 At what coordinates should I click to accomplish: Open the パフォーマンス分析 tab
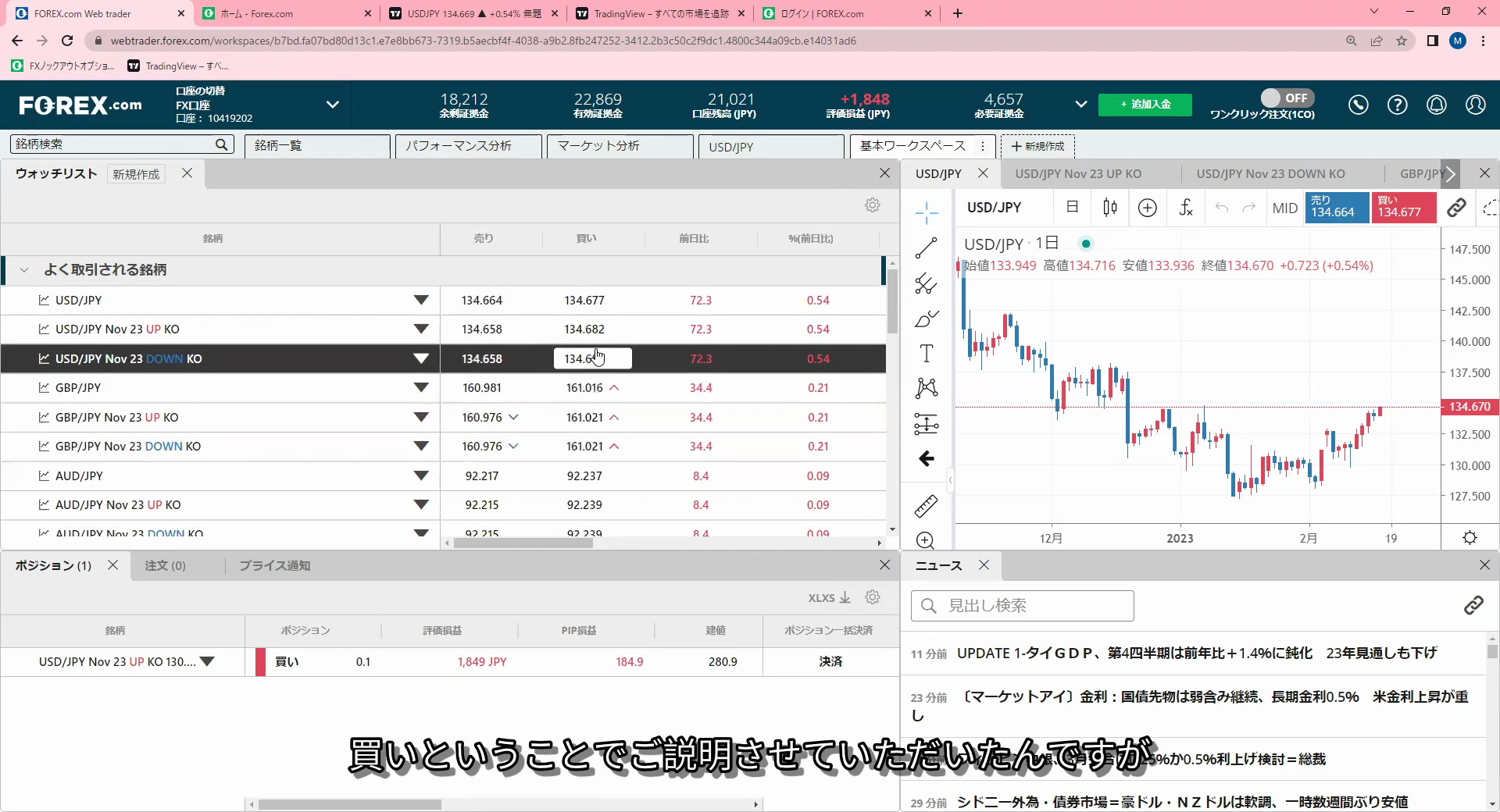pyautogui.click(x=469, y=146)
